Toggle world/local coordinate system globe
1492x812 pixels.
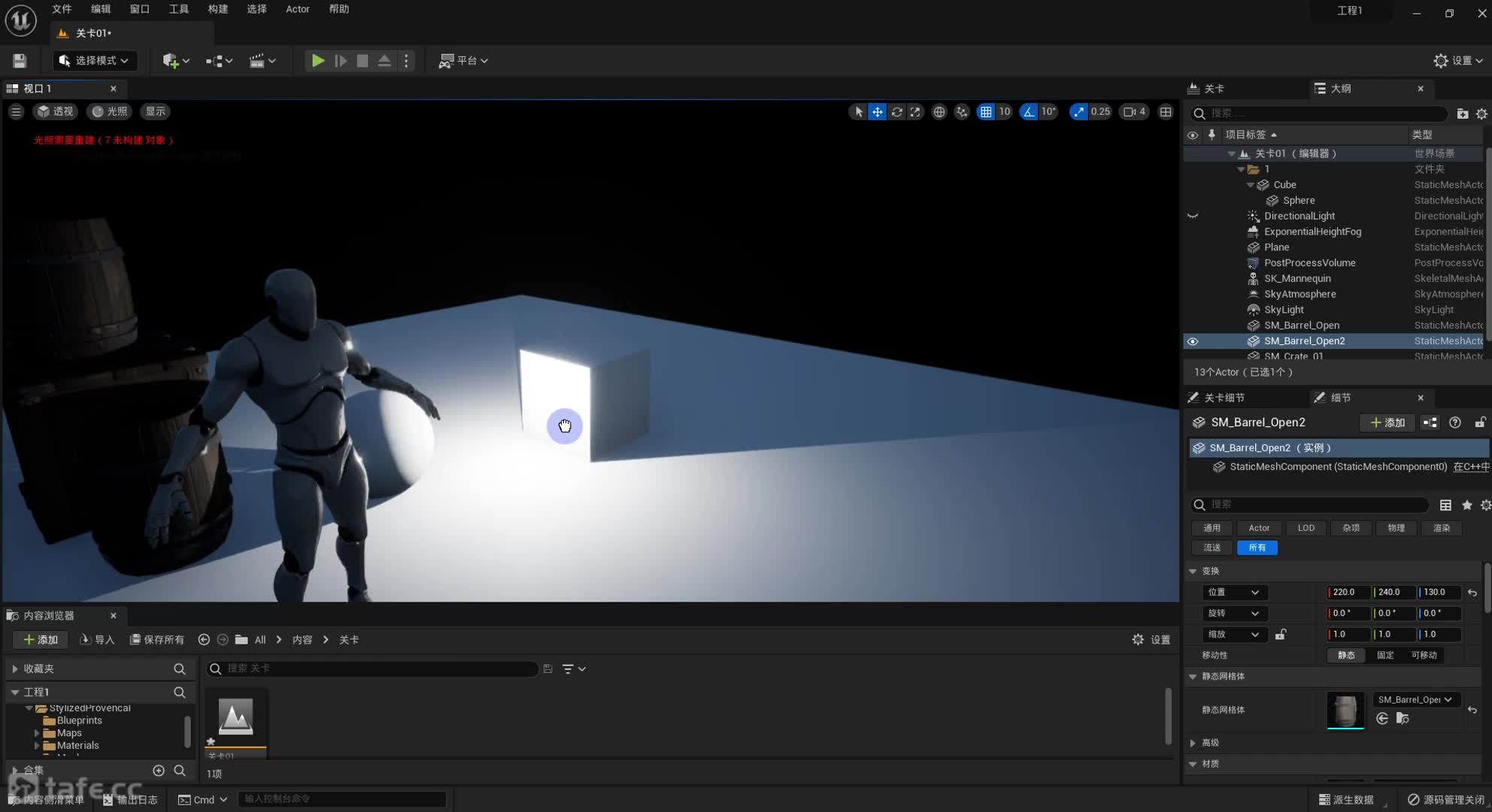pyautogui.click(x=939, y=112)
